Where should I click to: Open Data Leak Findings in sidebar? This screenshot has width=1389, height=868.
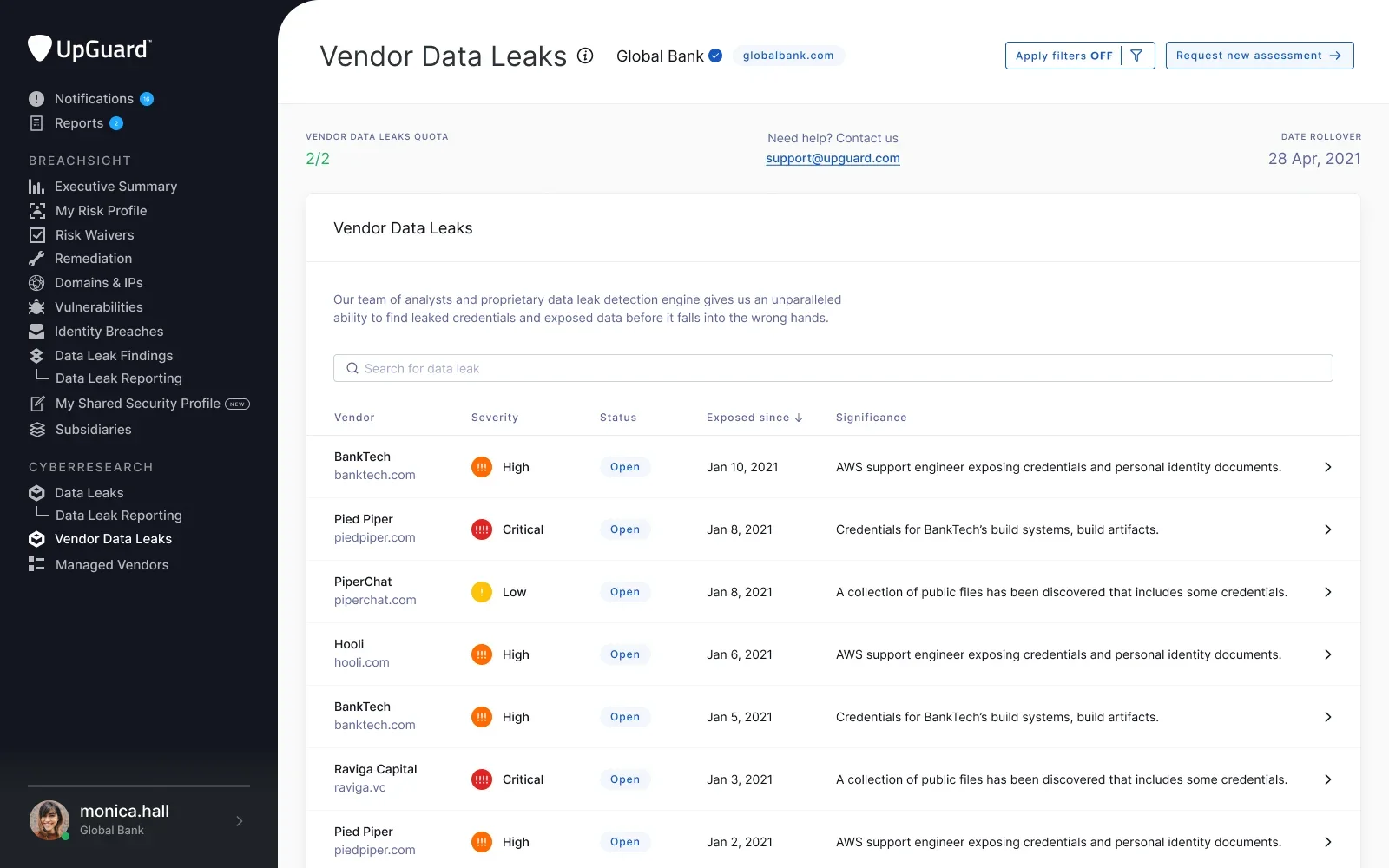[113, 356]
